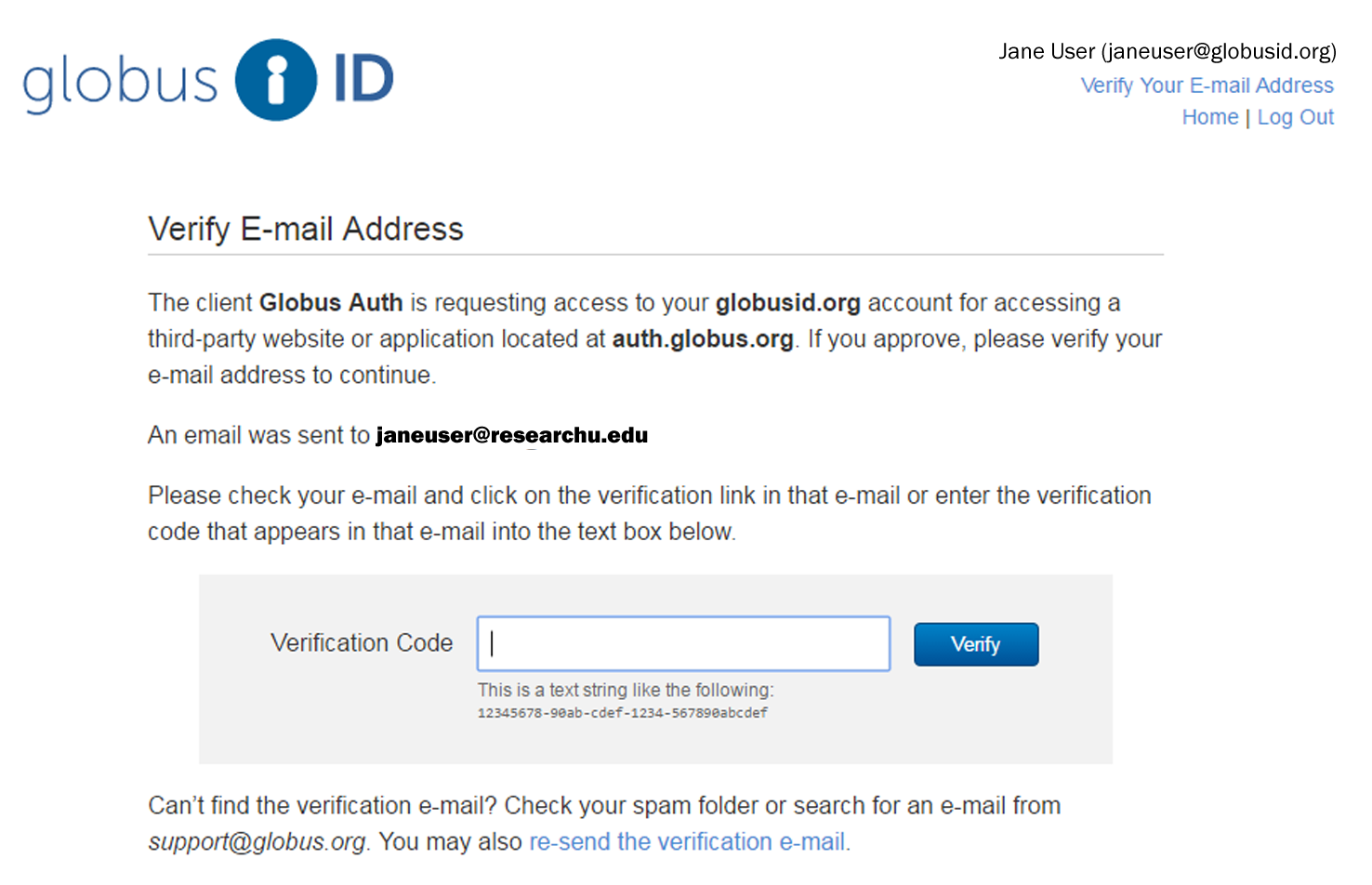1372x885 pixels.
Task: Click the "Please check your e-mail" instruction paragraph
Action: pyautogui.click(x=649, y=513)
